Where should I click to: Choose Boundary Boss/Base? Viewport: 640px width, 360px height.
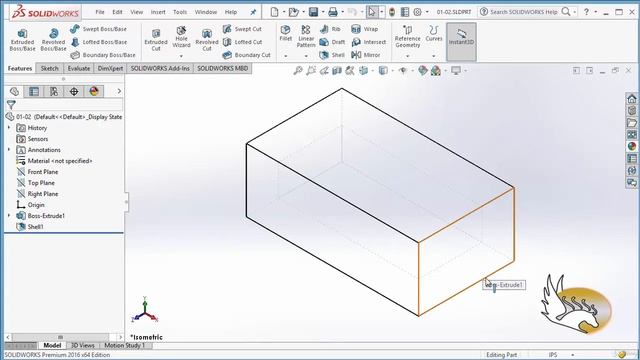[102, 55]
